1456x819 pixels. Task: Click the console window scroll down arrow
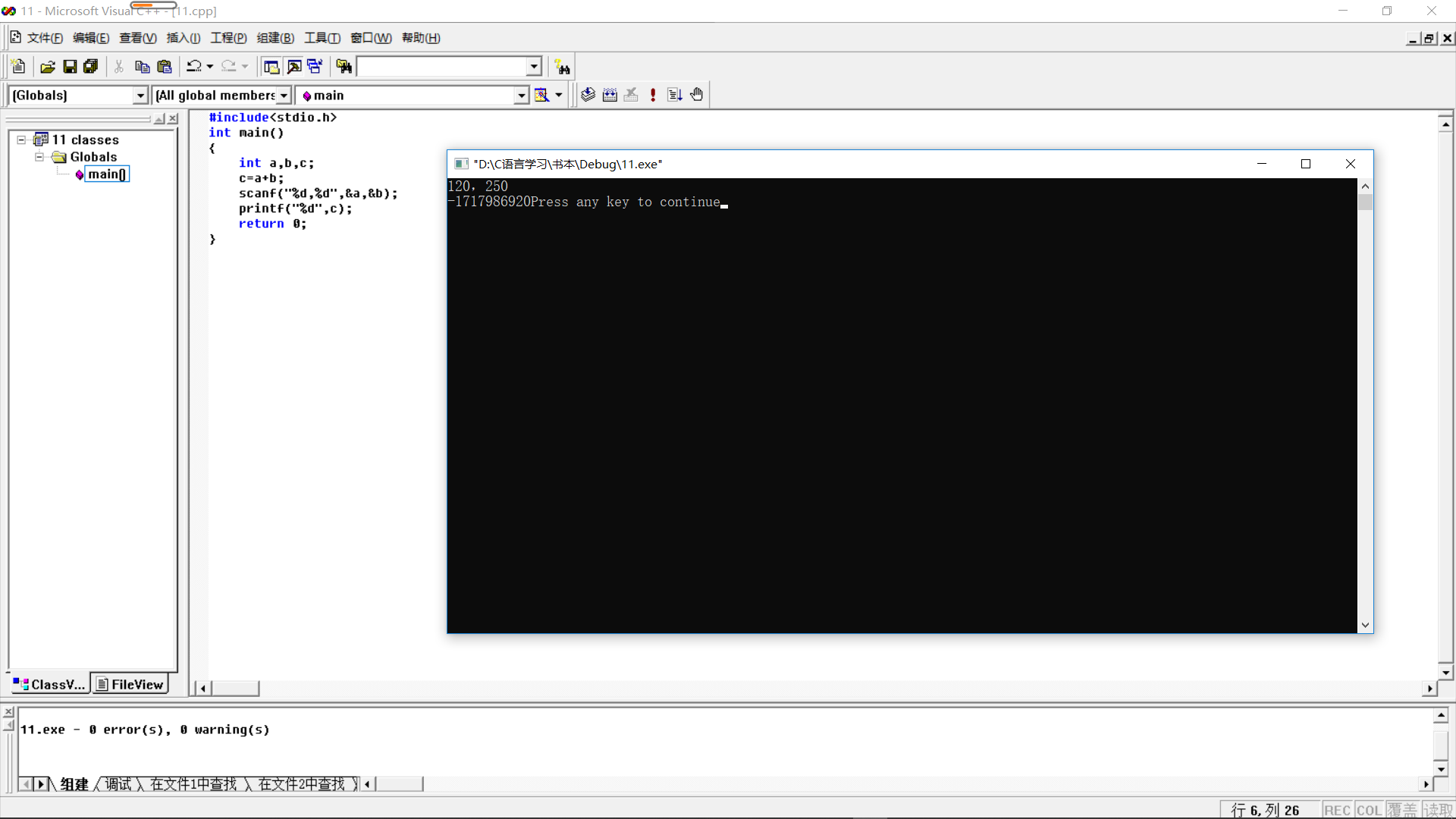(x=1365, y=626)
